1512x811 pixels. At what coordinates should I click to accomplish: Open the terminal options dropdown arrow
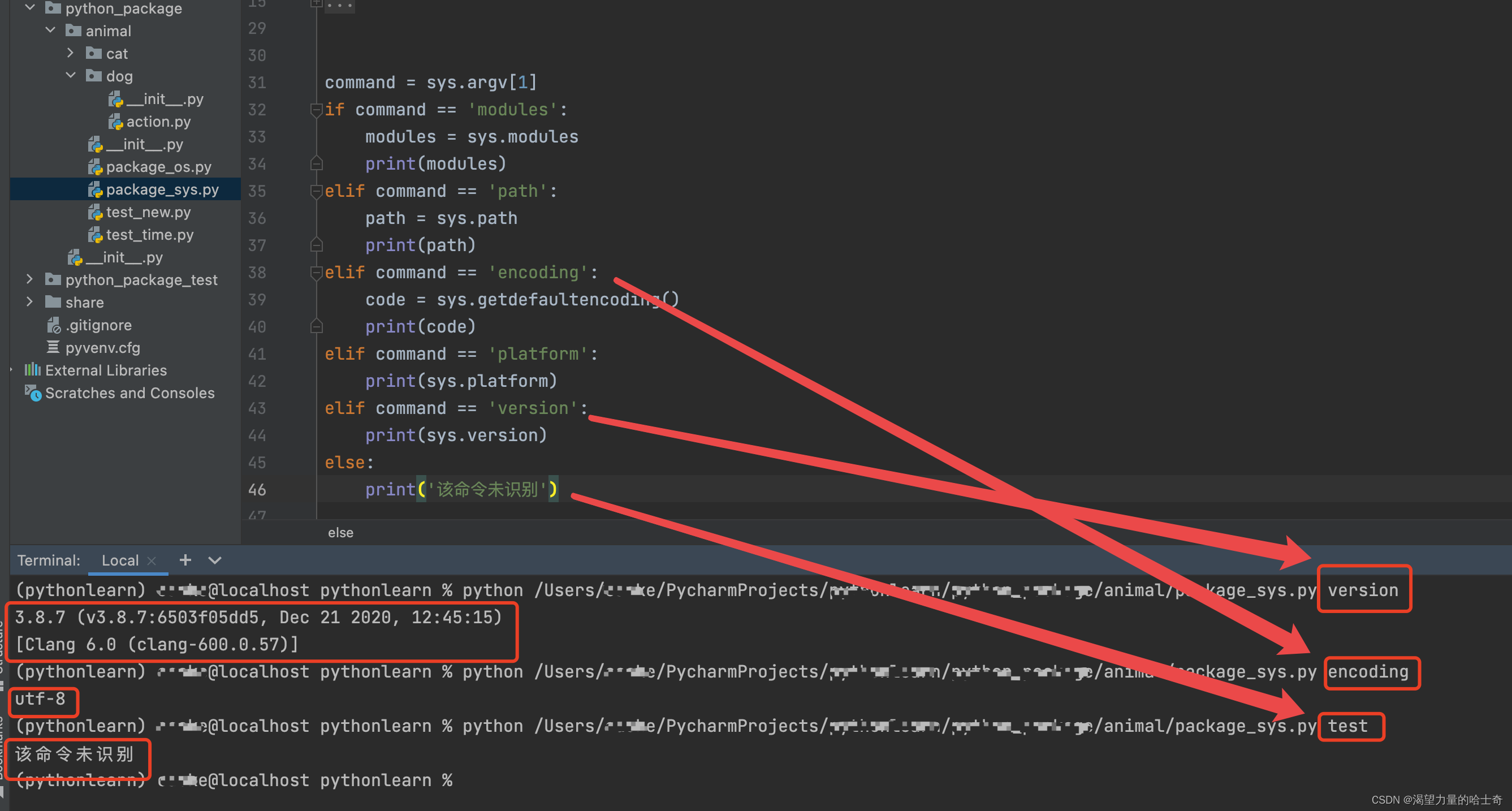215,560
